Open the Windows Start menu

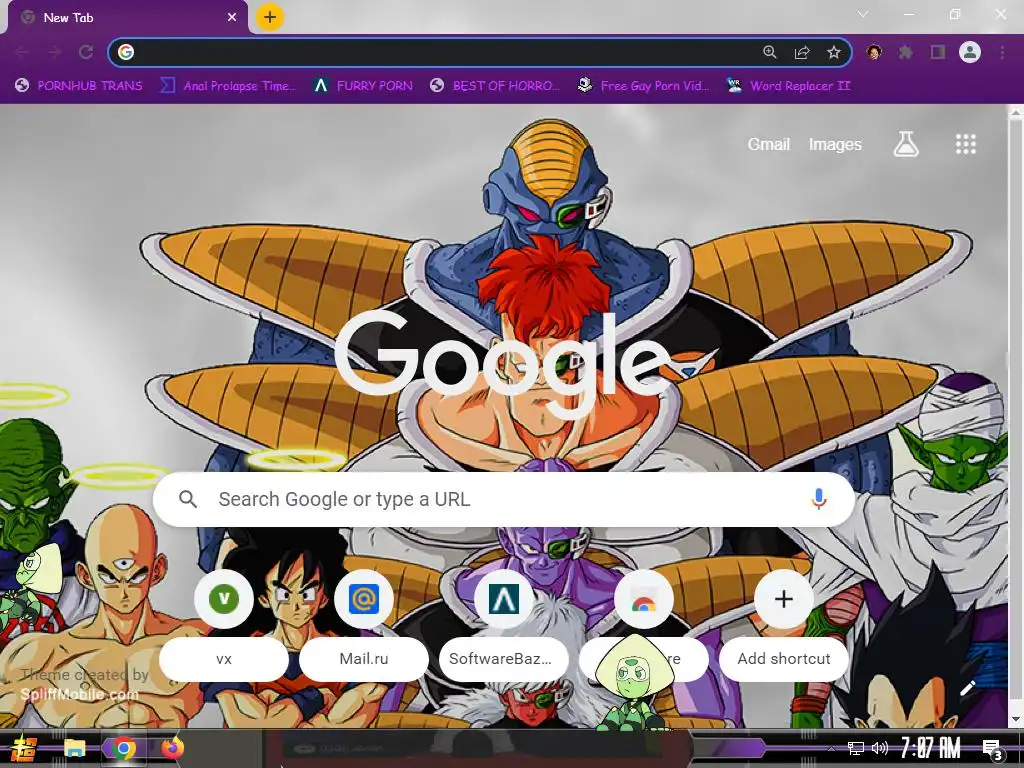coord(24,748)
